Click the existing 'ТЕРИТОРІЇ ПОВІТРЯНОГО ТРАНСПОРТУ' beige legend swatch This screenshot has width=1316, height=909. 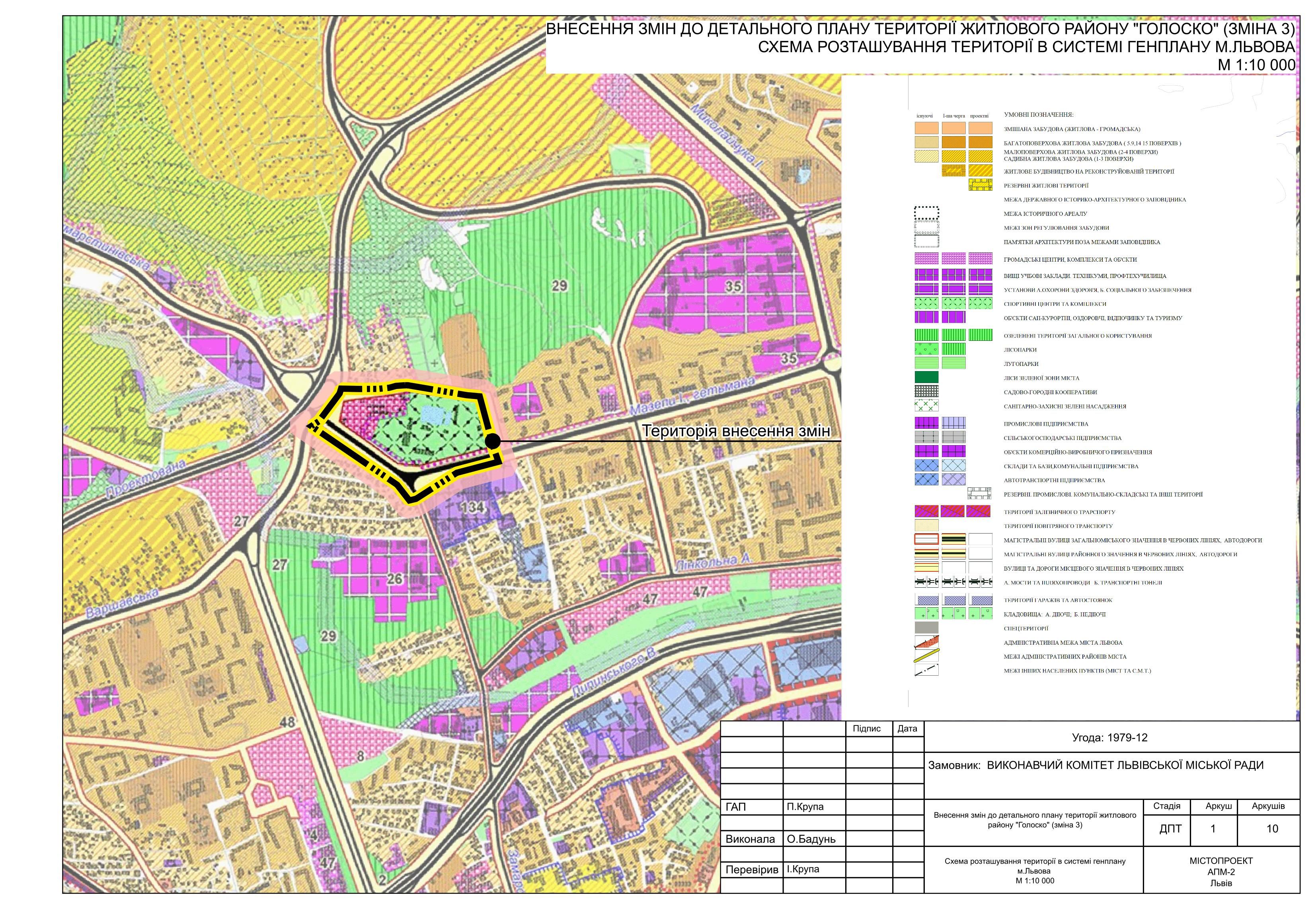[926, 525]
